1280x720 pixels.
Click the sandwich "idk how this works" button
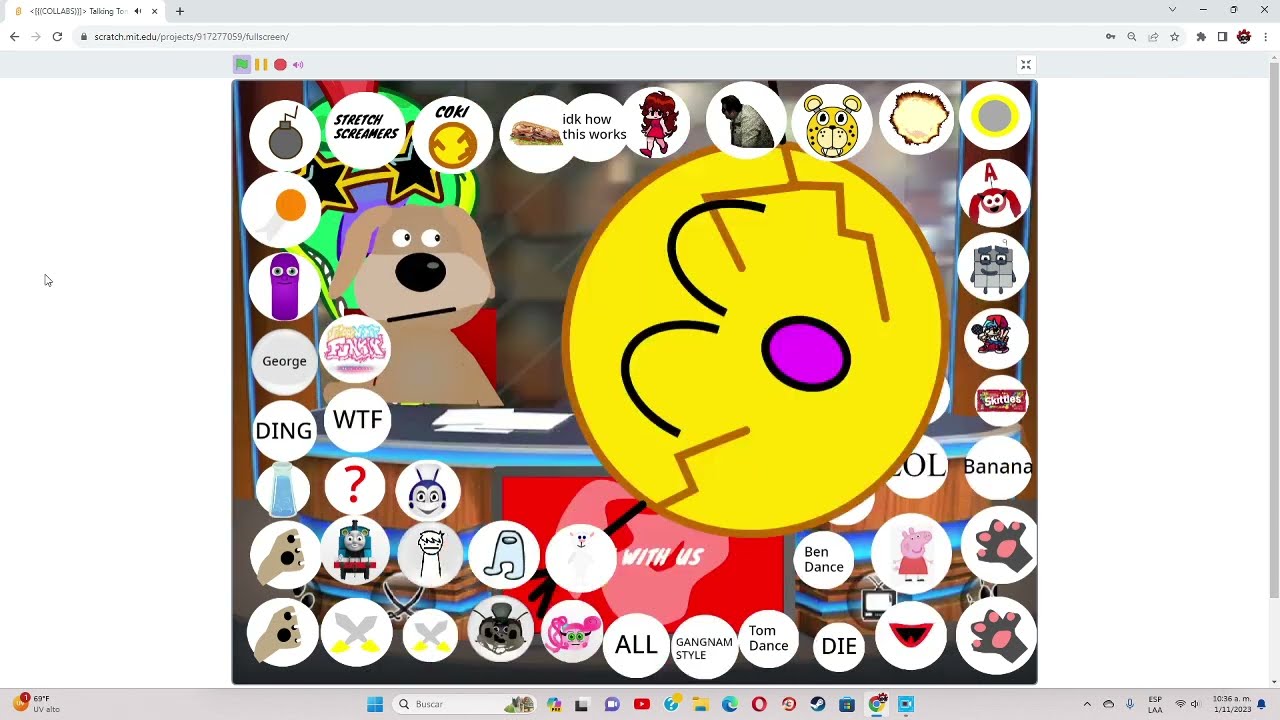click(565, 133)
